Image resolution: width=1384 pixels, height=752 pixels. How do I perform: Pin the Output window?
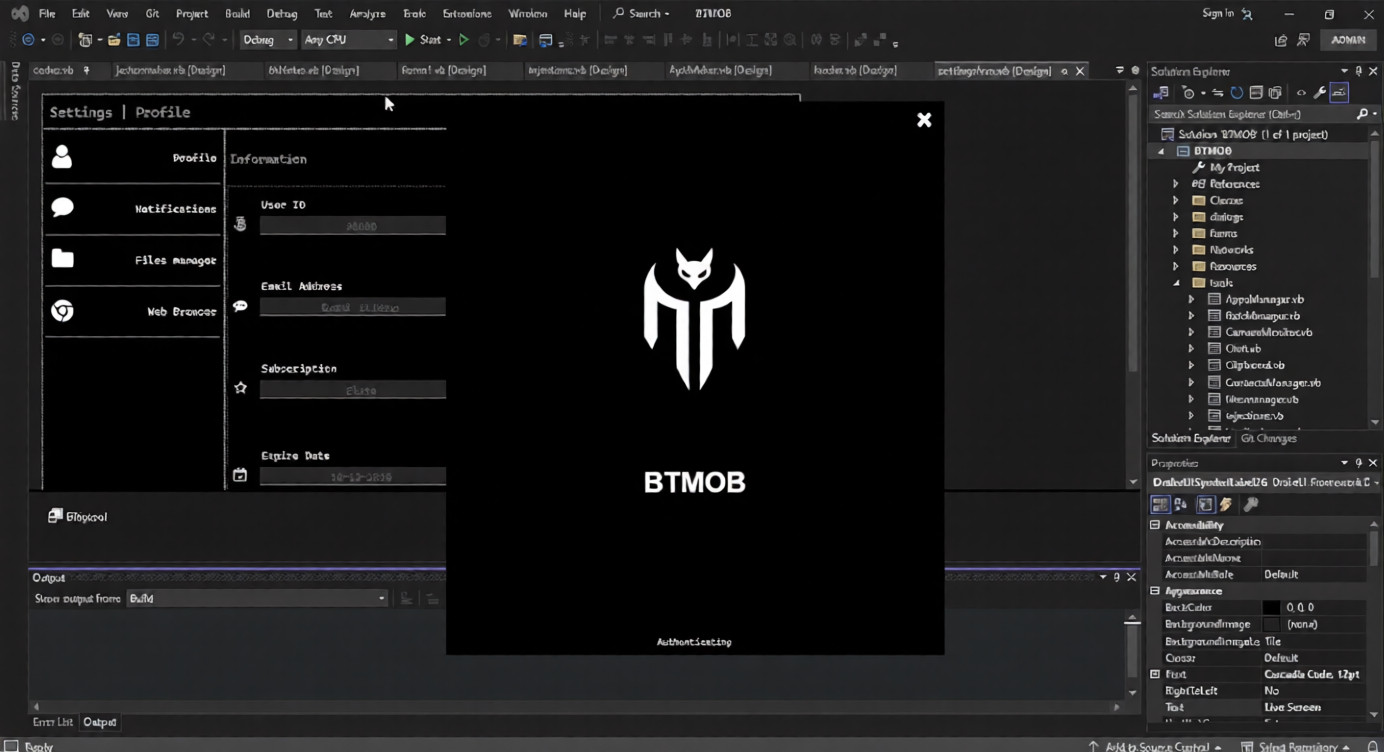[1117, 577]
